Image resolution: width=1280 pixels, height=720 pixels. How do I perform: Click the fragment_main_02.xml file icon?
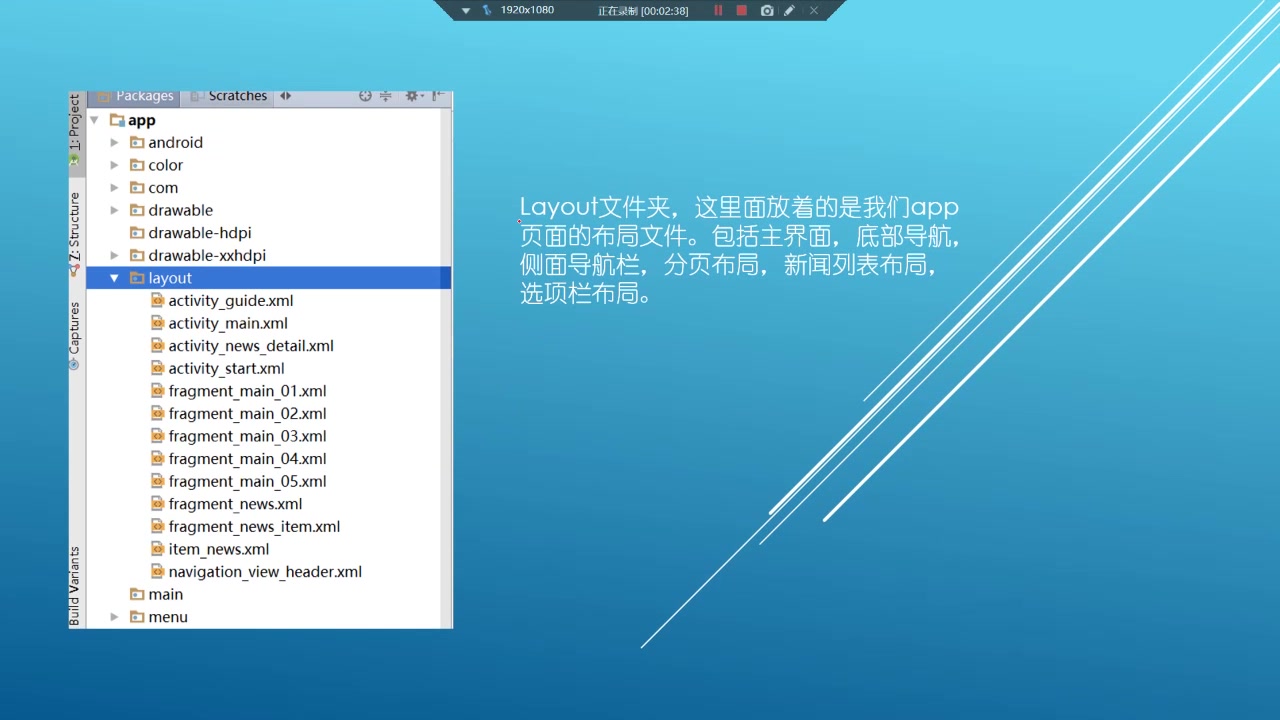(x=157, y=413)
